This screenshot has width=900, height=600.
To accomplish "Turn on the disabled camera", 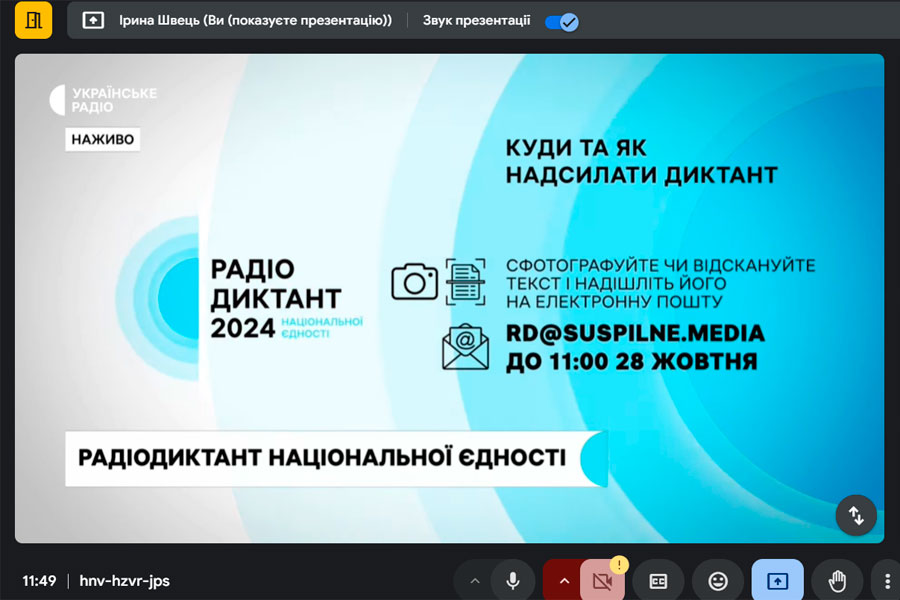I will point(601,581).
